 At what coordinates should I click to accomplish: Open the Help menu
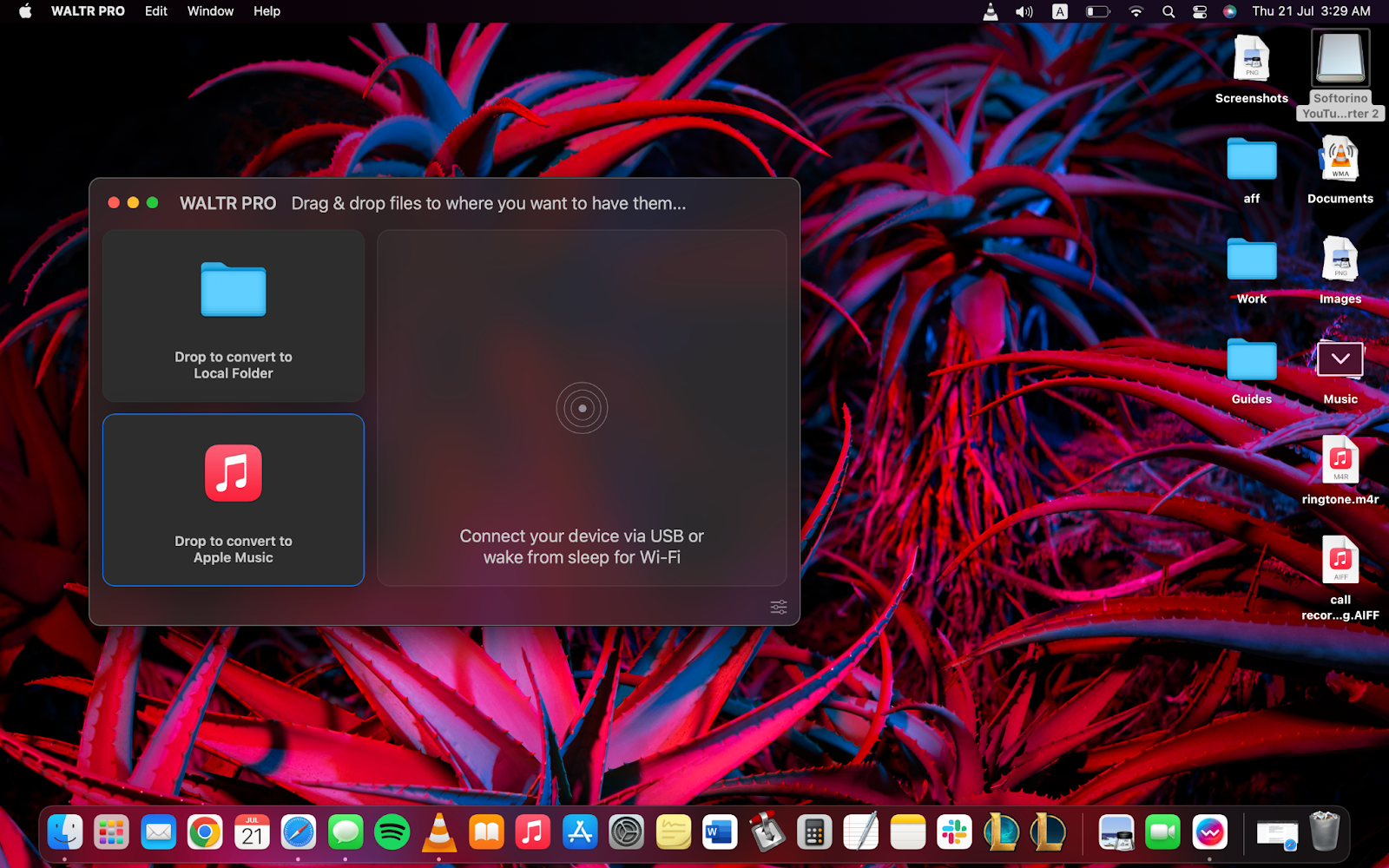(x=267, y=11)
